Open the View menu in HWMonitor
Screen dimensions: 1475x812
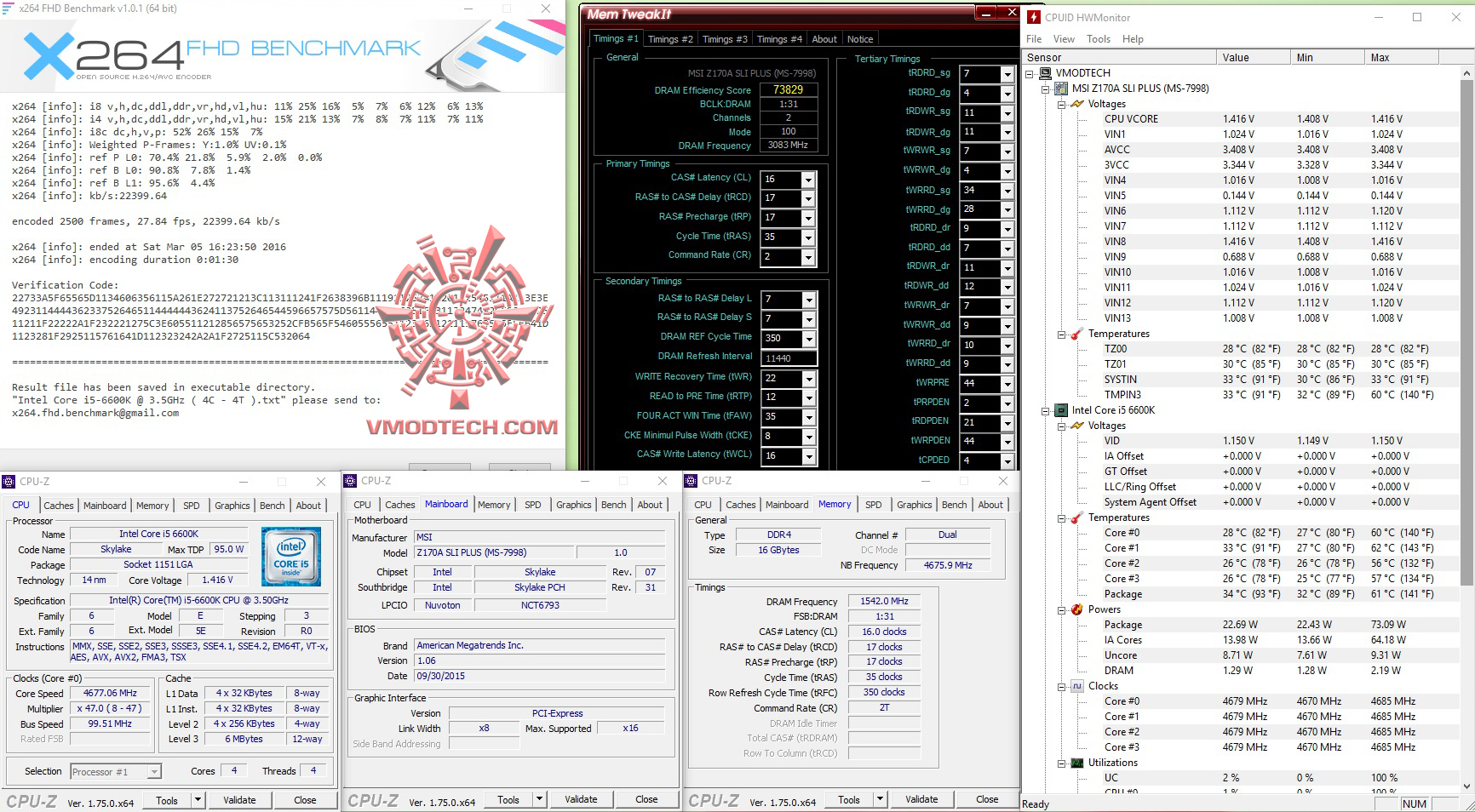(1064, 39)
